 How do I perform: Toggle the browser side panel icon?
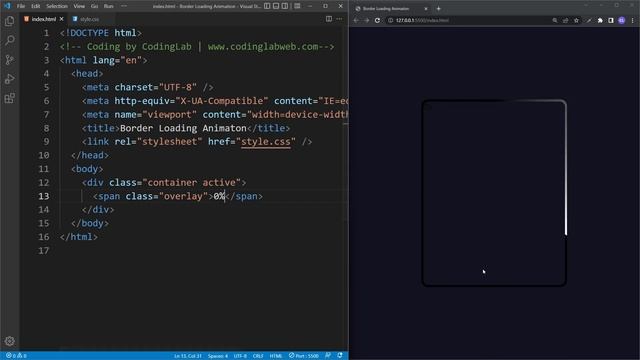click(x=611, y=20)
